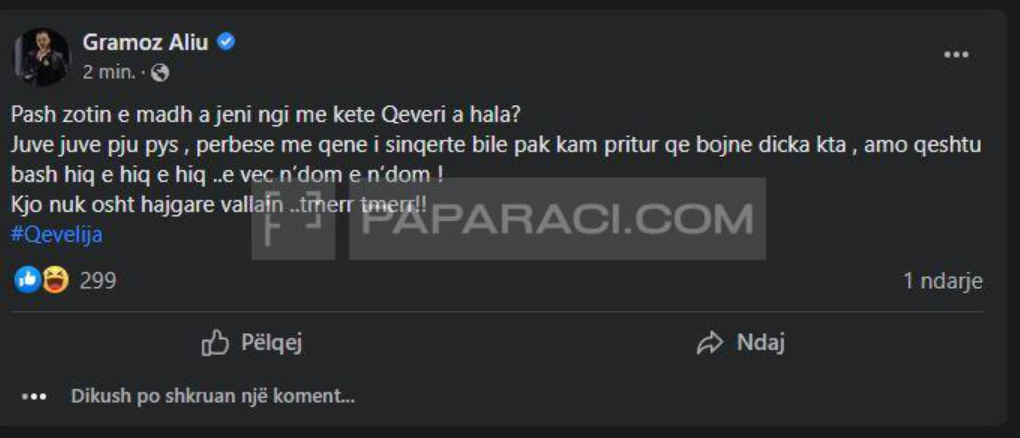The width and height of the screenshot is (1020, 438).
Task: Click the typing indicator dots icon
Action: 34,396
